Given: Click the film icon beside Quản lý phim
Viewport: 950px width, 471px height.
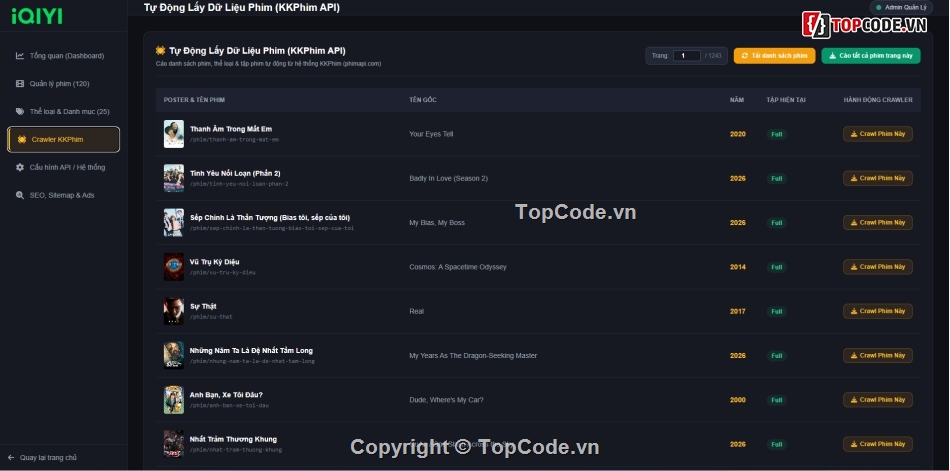Looking at the screenshot, I should click(20, 84).
